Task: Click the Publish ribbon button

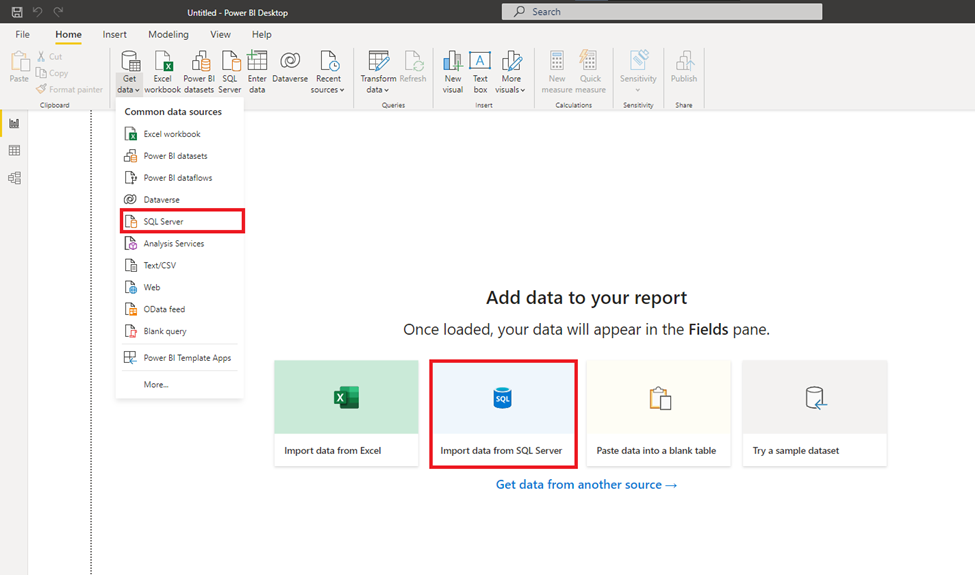Action: tap(684, 67)
